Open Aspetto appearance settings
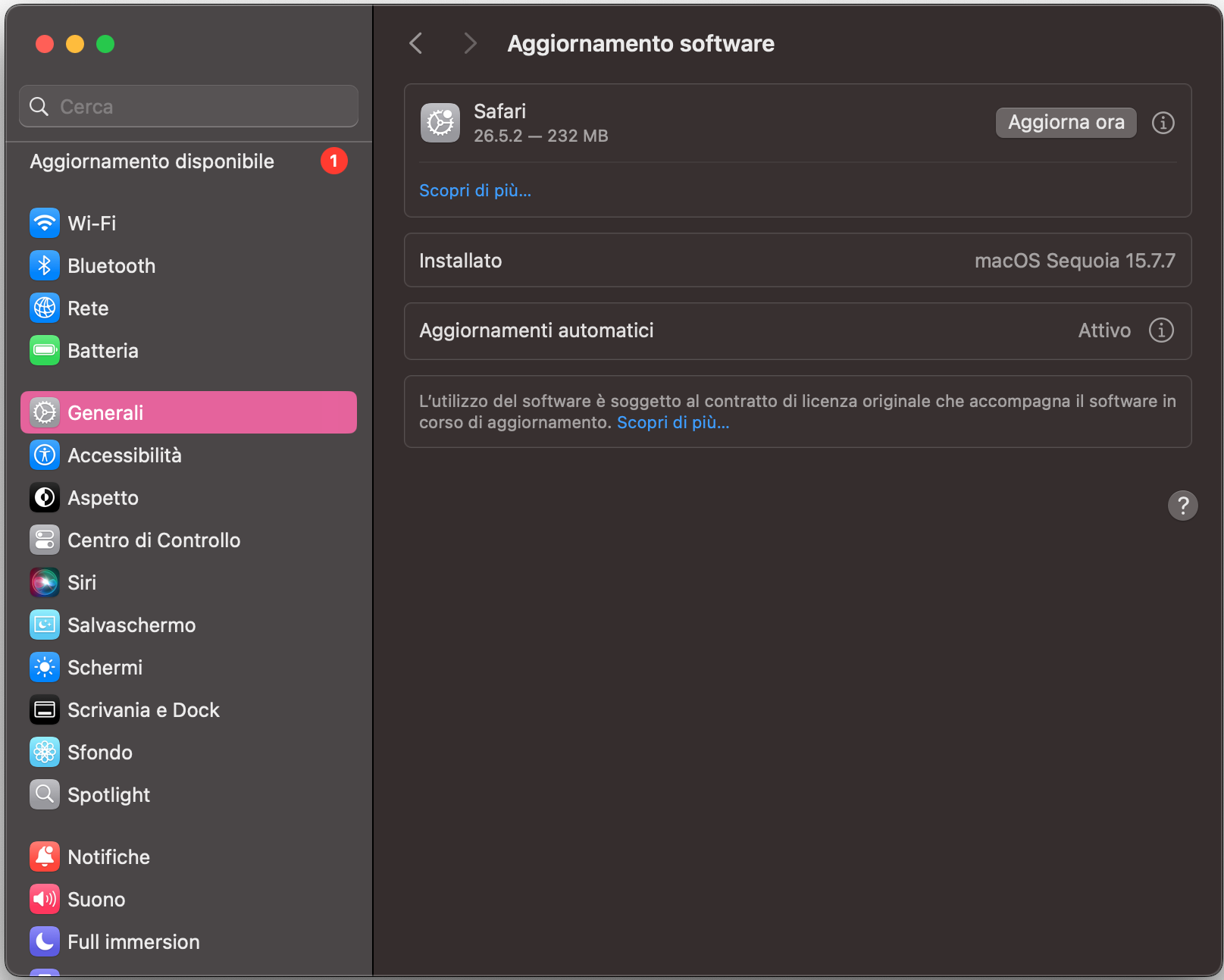Screen dimensions: 1224x980 [x=189, y=497]
